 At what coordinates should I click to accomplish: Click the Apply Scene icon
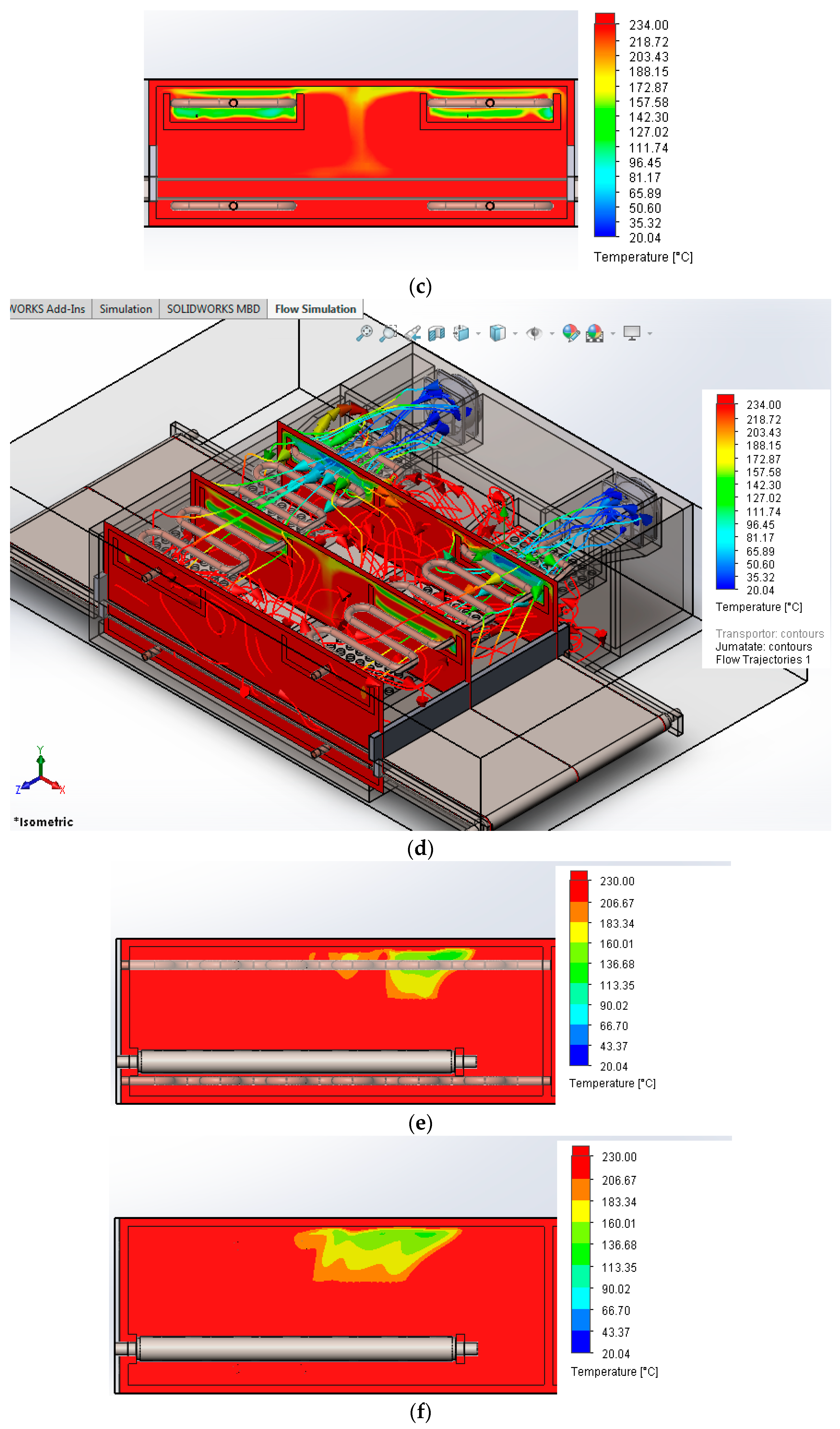pos(595,333)
